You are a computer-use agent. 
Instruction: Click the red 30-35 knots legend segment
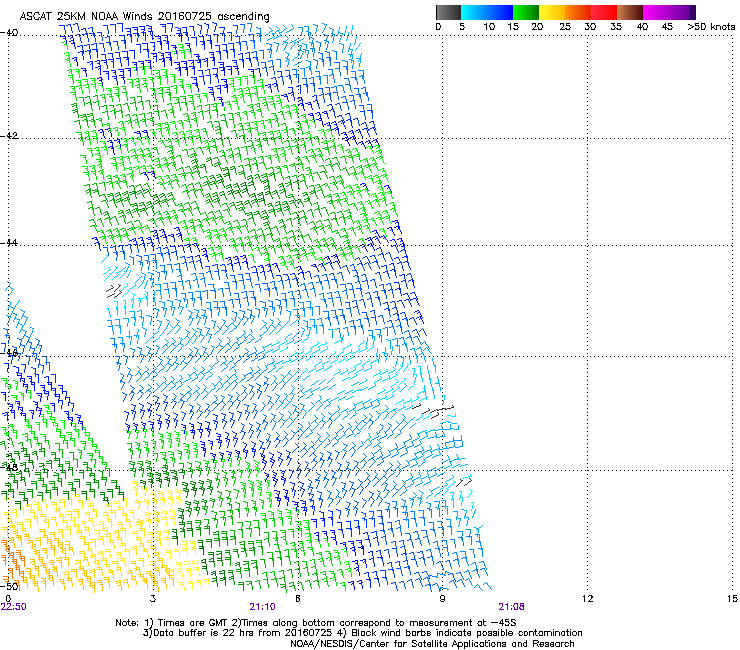point(604,12)
